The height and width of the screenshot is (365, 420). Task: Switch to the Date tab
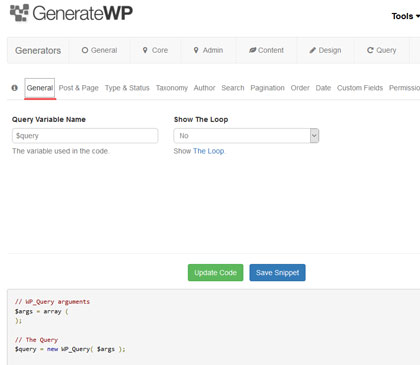click(x=323, y=88)
